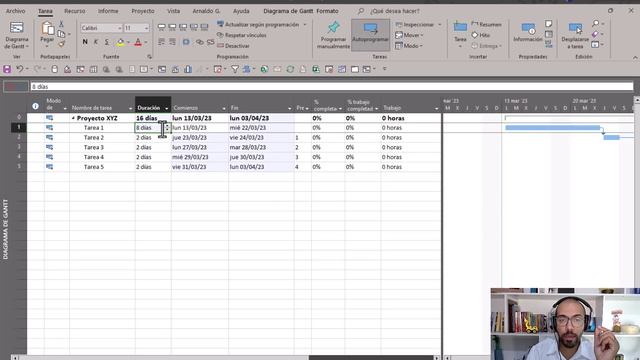
Task: Click the duration spinner up arrow for Tarea 1
Action: pos(167,126)
